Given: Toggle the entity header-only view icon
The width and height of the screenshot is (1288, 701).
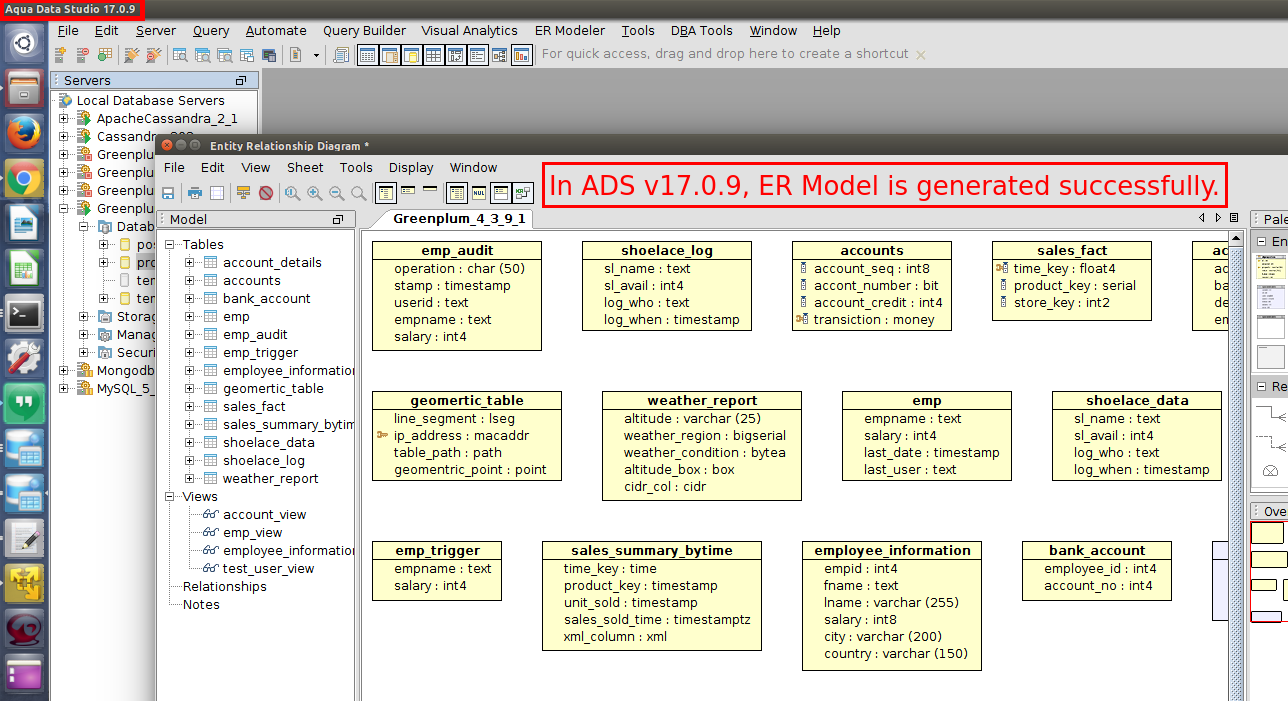Looking at the screenshot, I should pos(430,188).
